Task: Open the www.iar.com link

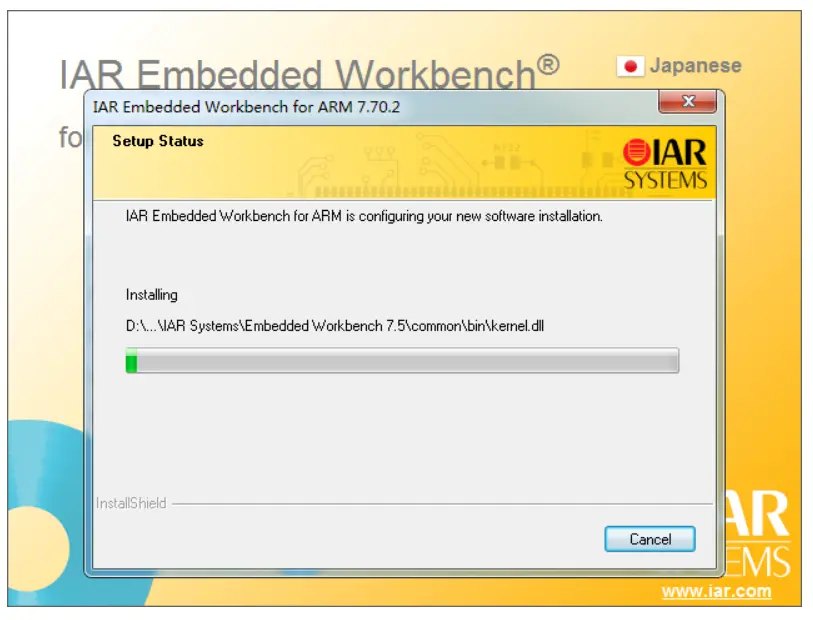Action: coord(716,591)
